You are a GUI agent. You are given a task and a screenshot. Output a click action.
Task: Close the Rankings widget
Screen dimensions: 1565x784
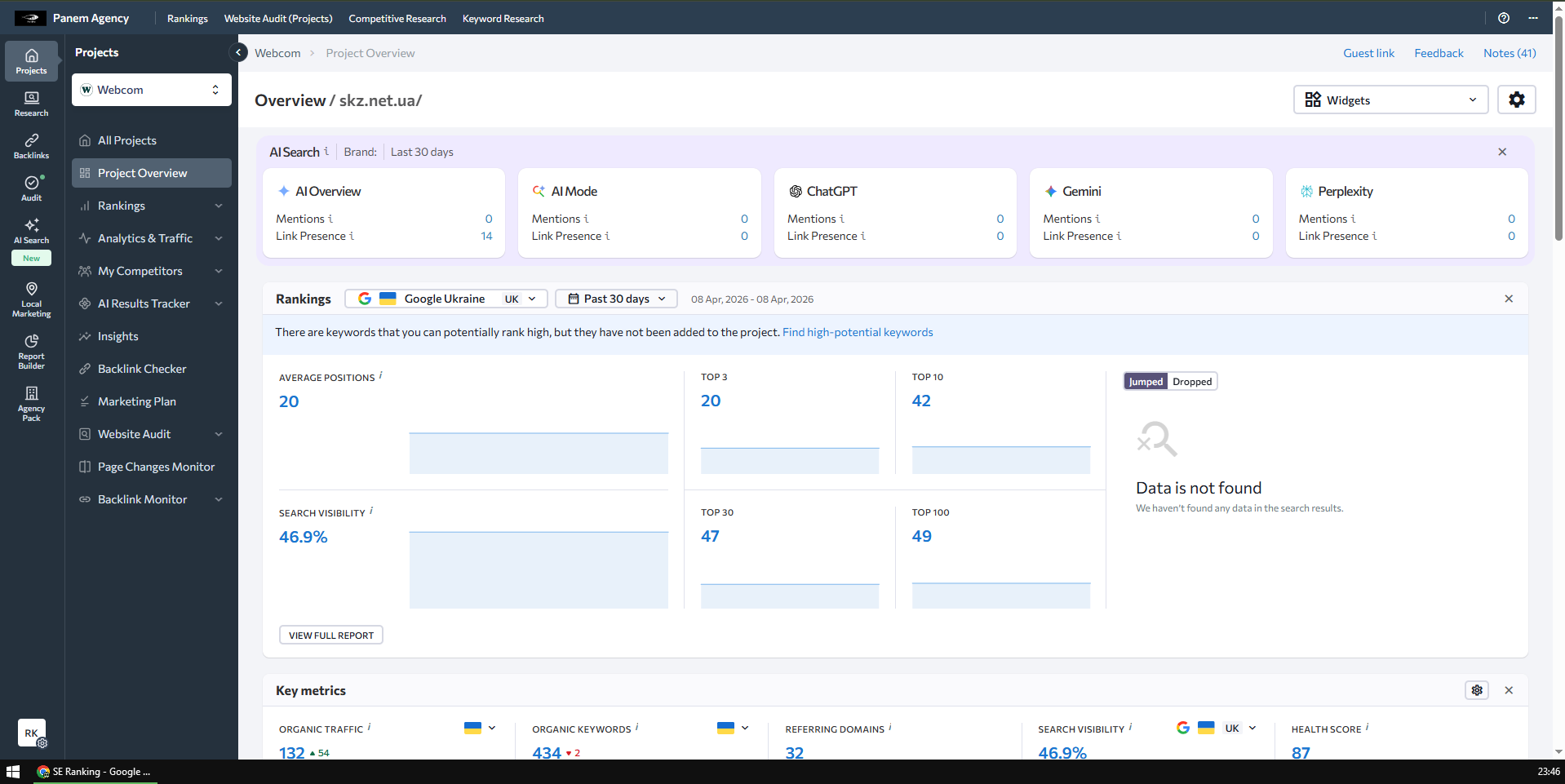pyautogui.click(x=1509, y=299)
